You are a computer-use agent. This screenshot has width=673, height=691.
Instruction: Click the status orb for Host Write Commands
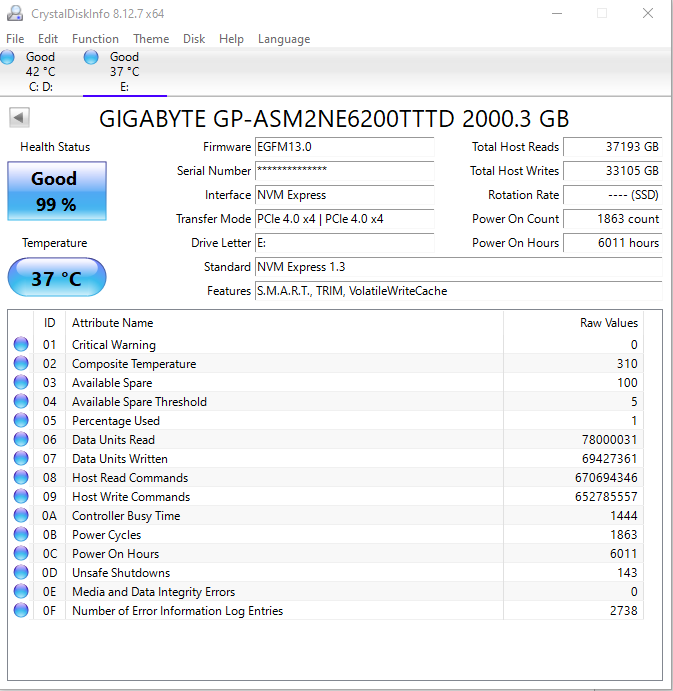tap(21, 496)
